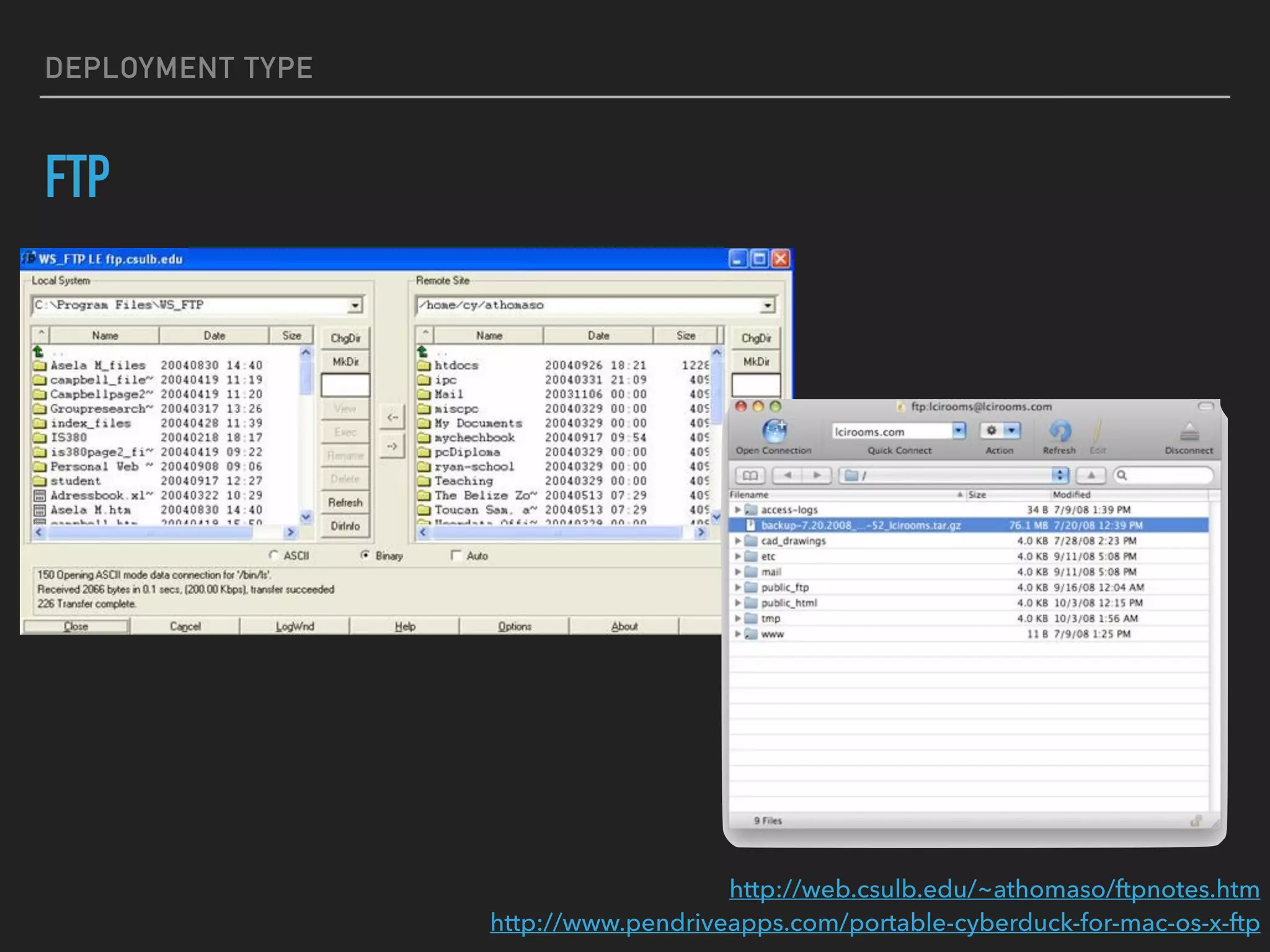Enable the Auto checkbox
Image resolution: width=1270 pixels, height=952 pixels.
(x=456, y=555)
